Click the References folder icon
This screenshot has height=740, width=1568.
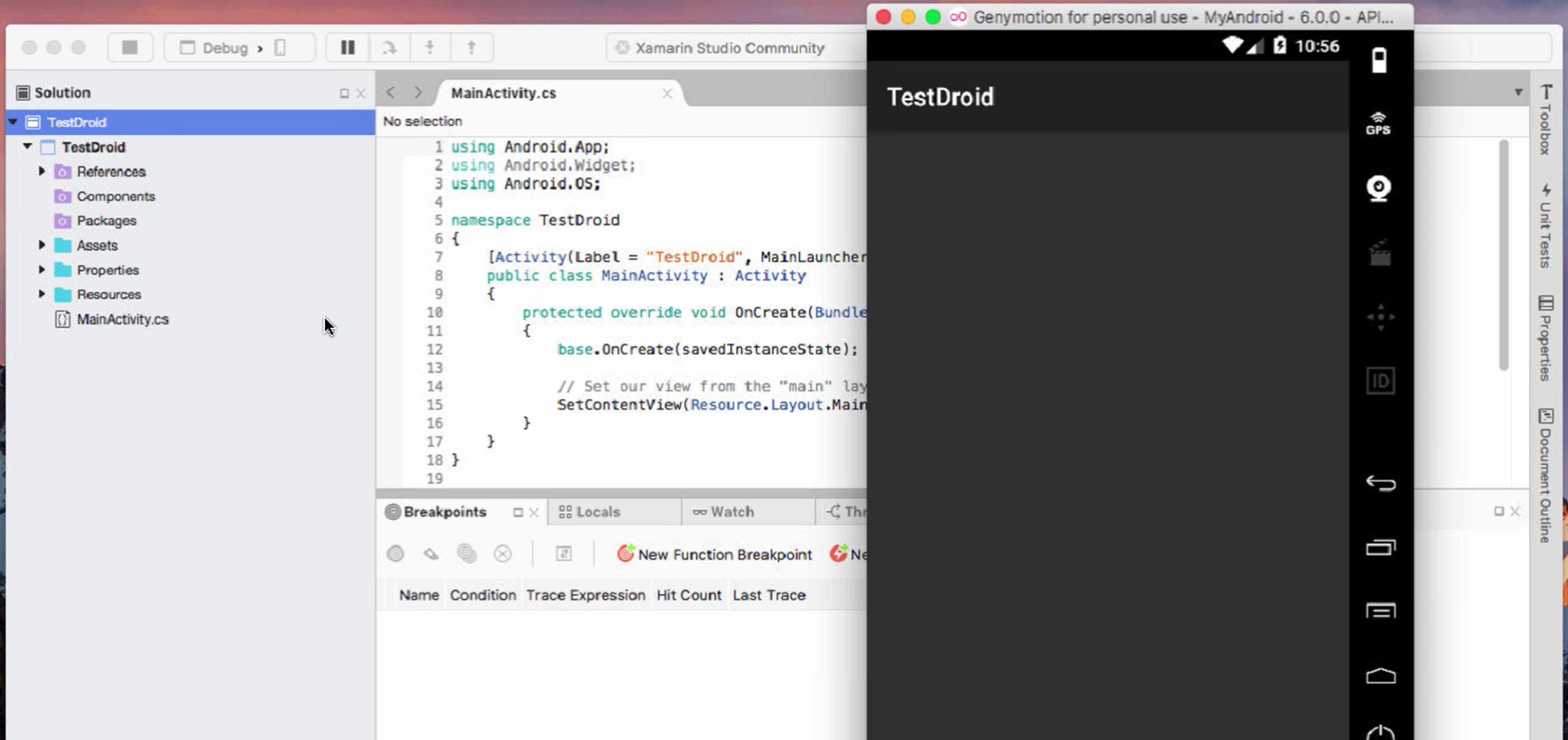63,172
